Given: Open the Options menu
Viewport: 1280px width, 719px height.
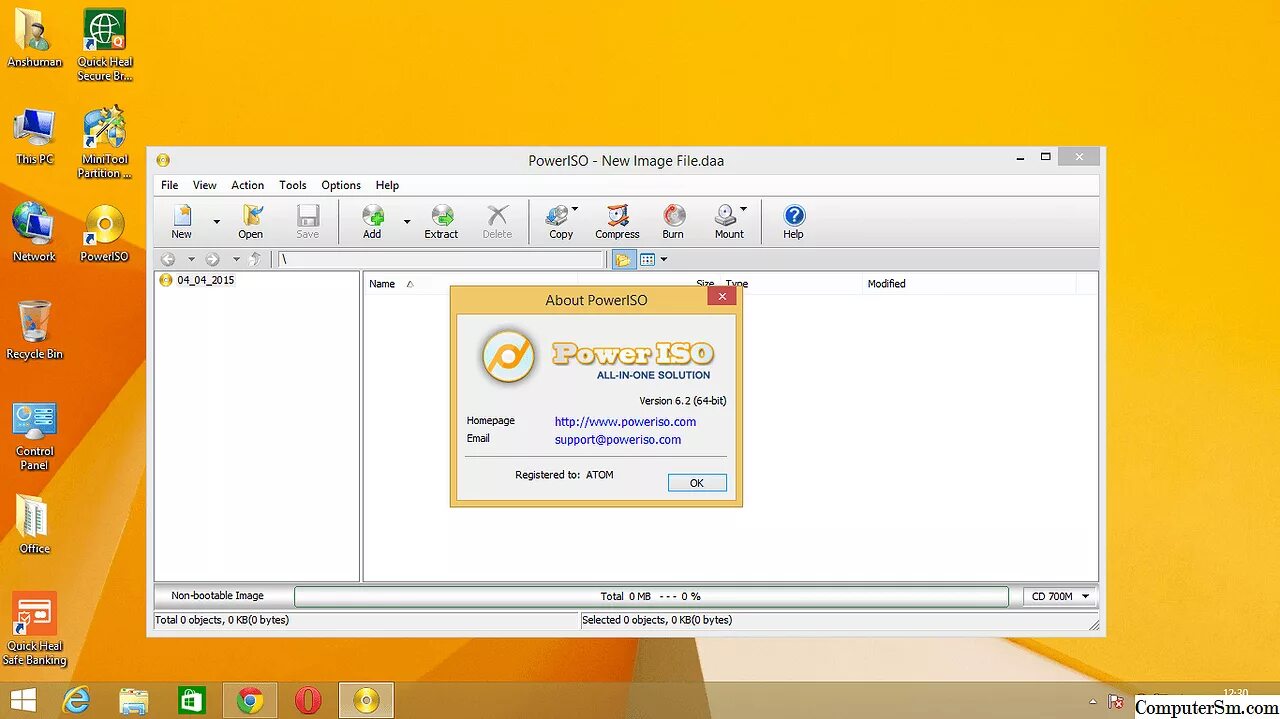Looking at the screenshot, I should pos(341,185).
